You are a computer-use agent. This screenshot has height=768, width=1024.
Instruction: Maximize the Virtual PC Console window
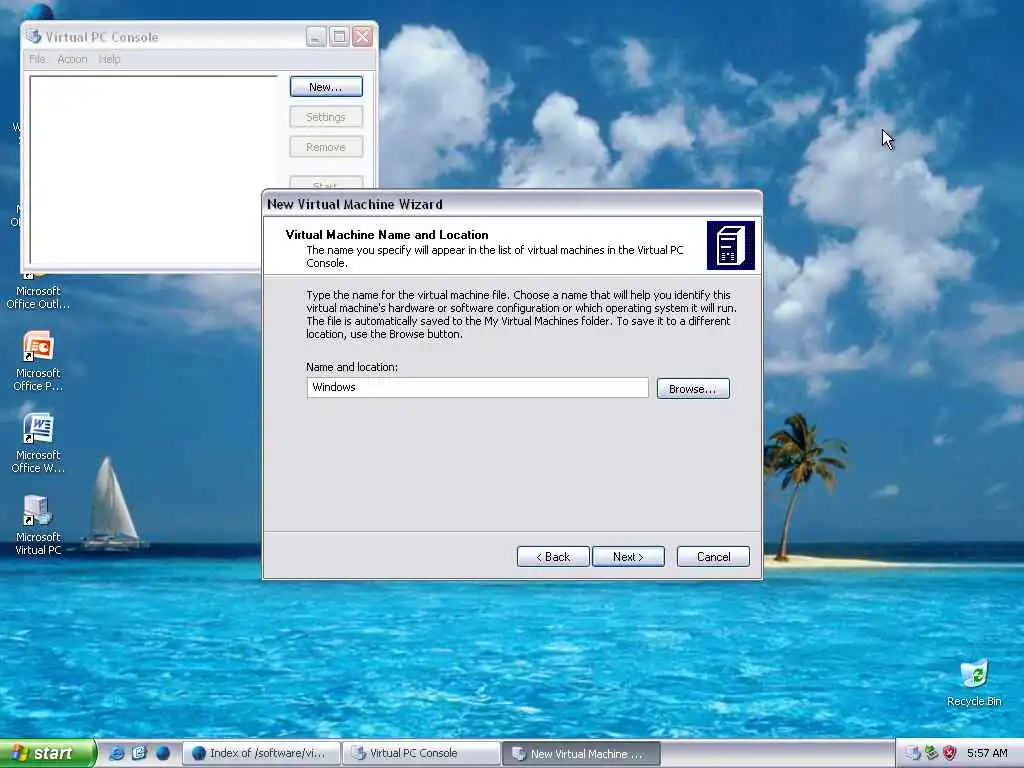tap(339, 36)
